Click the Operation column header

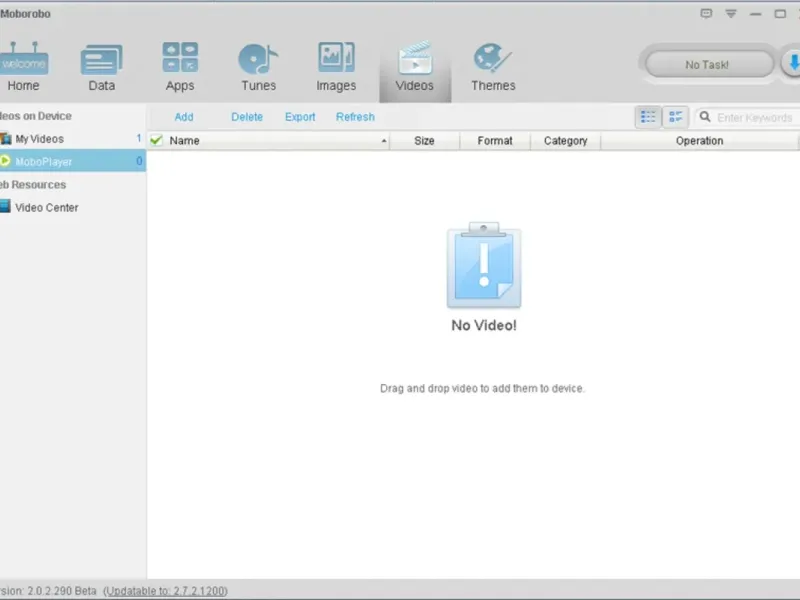[x=699, y=141]
